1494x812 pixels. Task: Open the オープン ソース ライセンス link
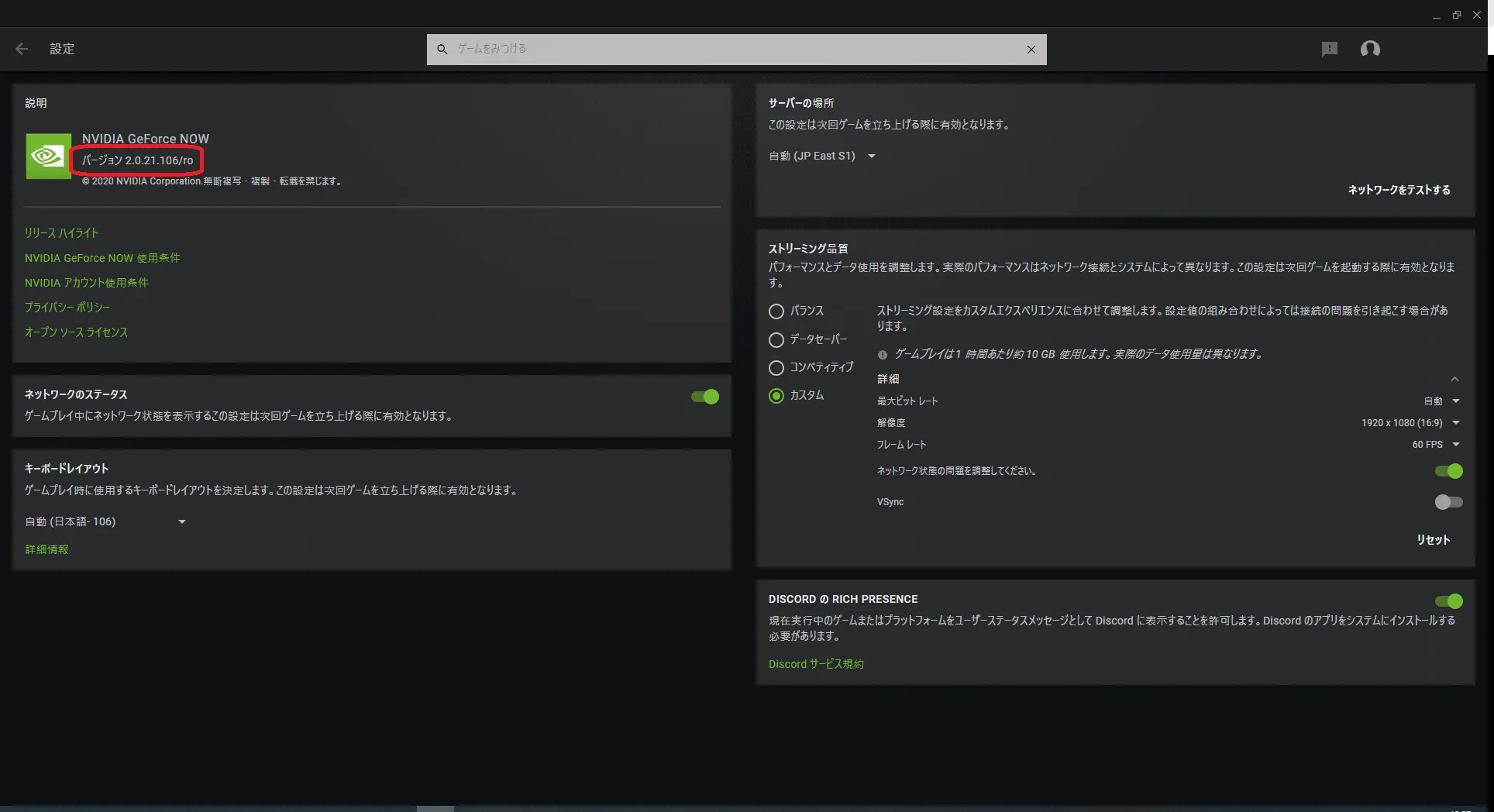(77, 332)
